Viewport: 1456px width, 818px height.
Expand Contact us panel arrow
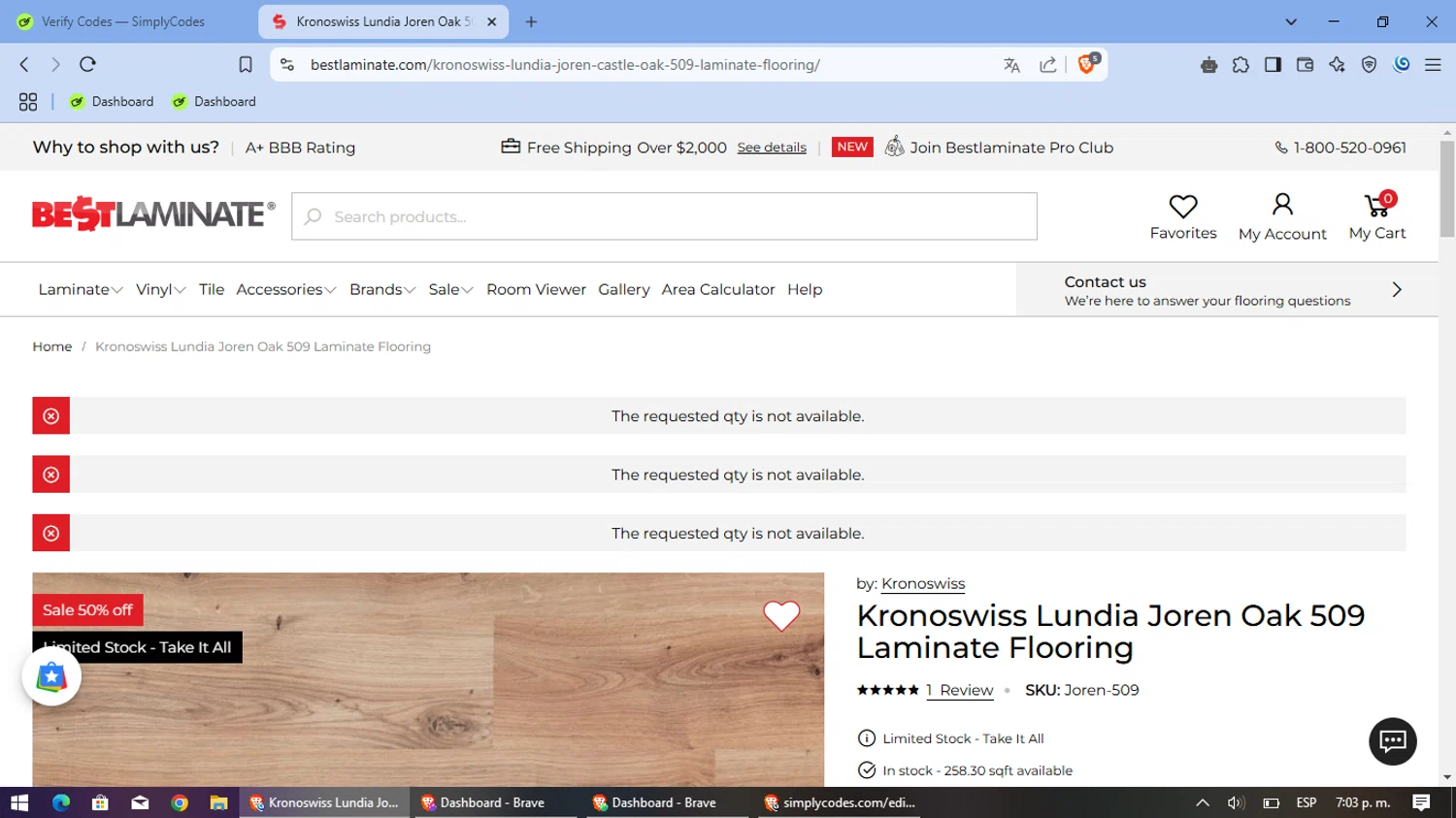pyautogui.click(x=1397, y=289)
